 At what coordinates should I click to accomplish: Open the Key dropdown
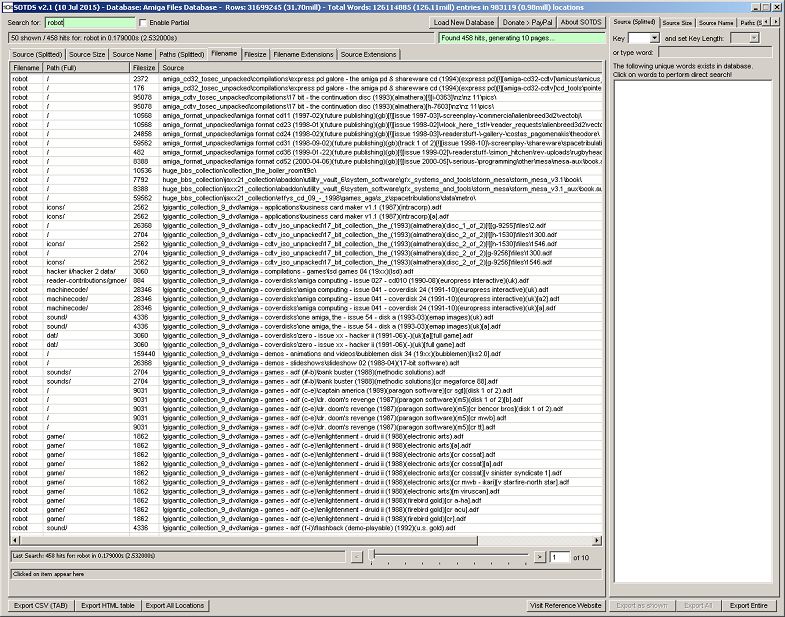(x=643, y=37)
